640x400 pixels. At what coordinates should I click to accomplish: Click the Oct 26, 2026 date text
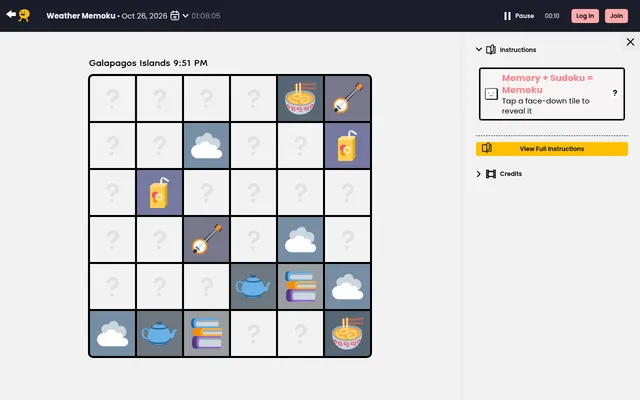click(x=144, y=16)
